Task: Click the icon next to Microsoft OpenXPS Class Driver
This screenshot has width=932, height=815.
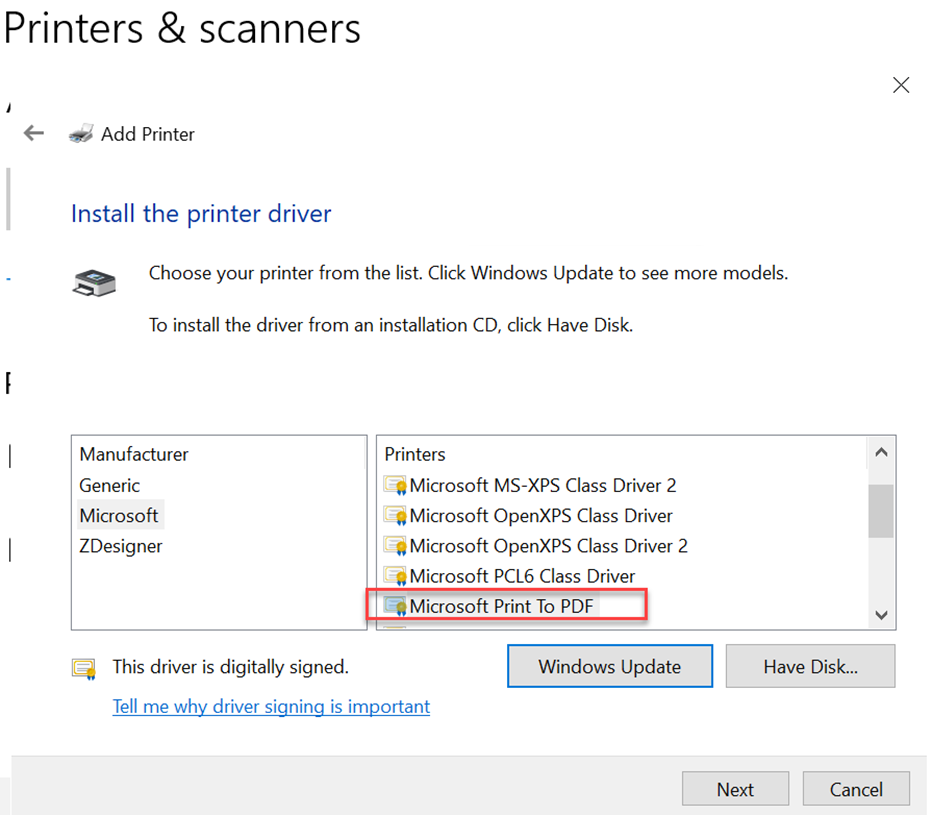Action: coord(396,516)
